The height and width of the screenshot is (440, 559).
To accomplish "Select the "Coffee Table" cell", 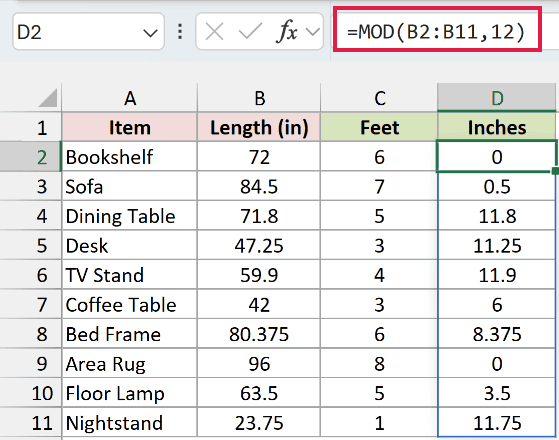I will click(x=129, y=305).
